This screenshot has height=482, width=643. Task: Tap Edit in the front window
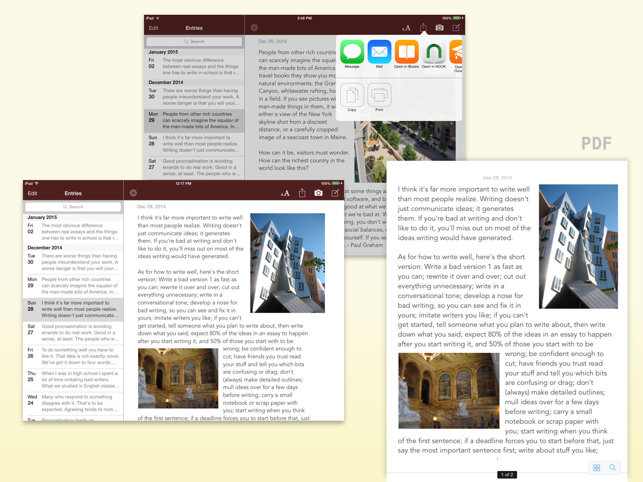pos(32,193)
